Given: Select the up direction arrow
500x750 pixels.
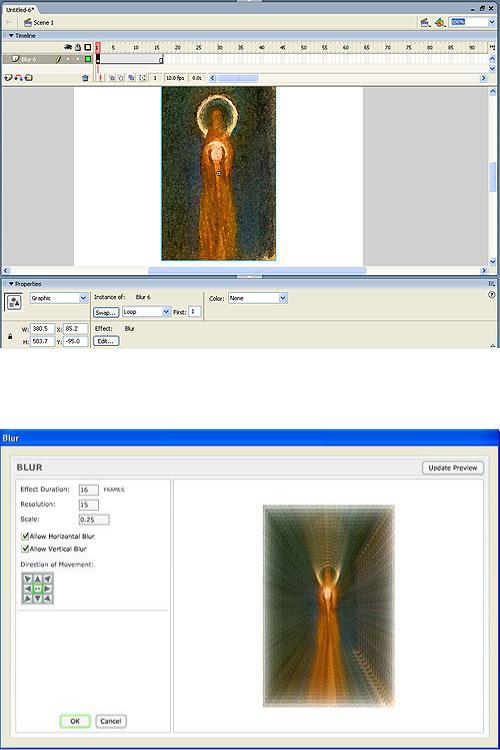Looking at the screenshot, I should coord(37,579).
